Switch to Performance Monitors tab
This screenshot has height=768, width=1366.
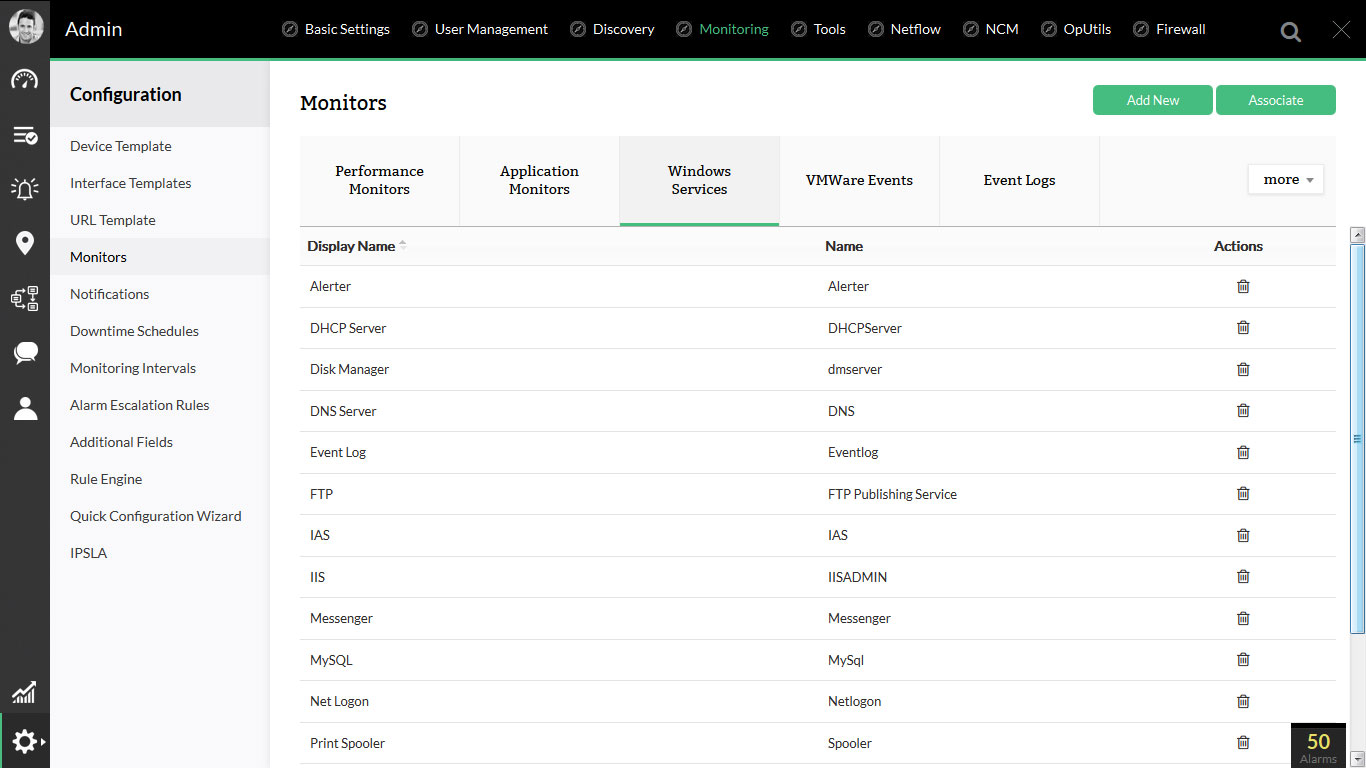379,180
